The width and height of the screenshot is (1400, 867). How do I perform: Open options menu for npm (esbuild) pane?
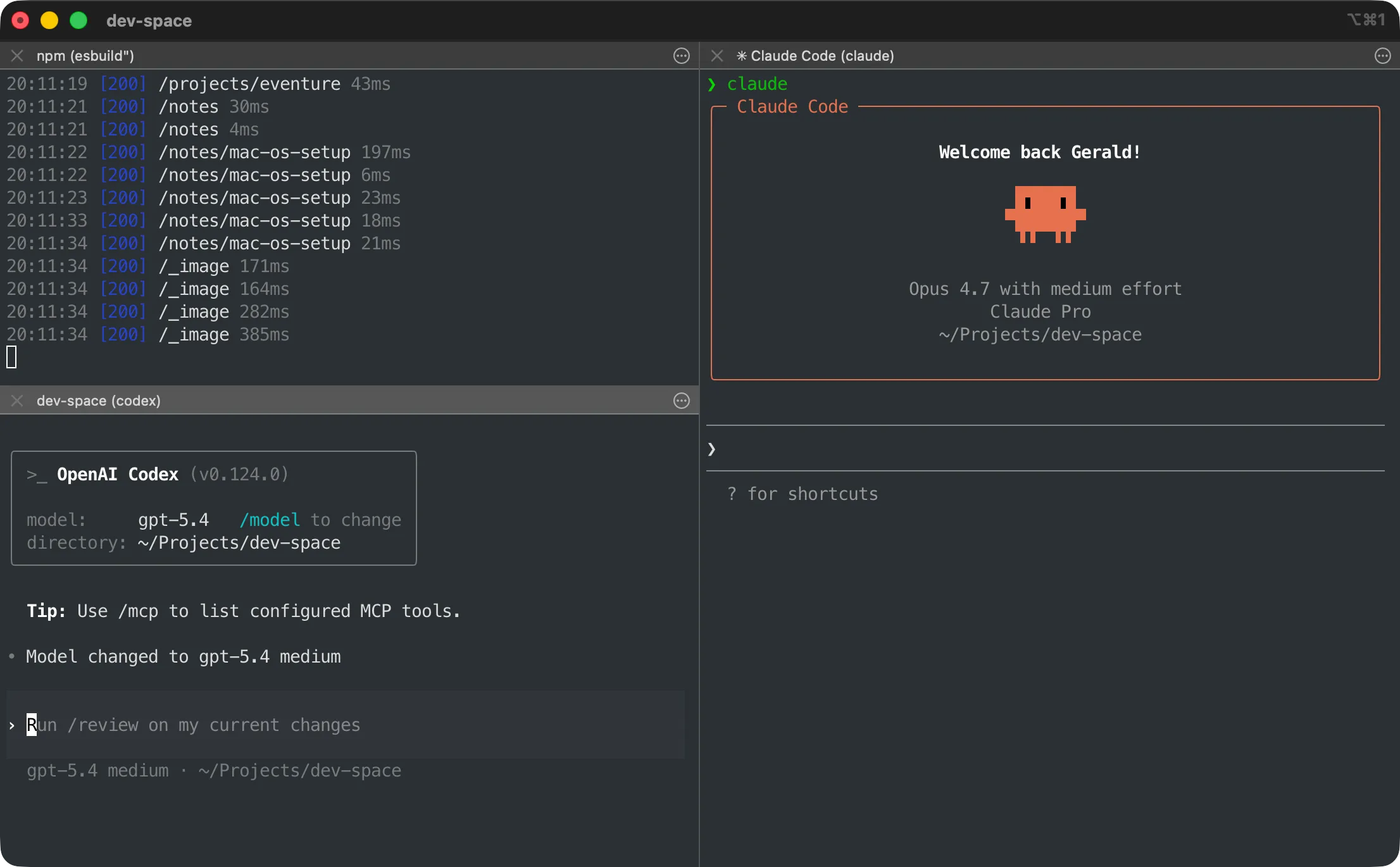click(682, 56)
